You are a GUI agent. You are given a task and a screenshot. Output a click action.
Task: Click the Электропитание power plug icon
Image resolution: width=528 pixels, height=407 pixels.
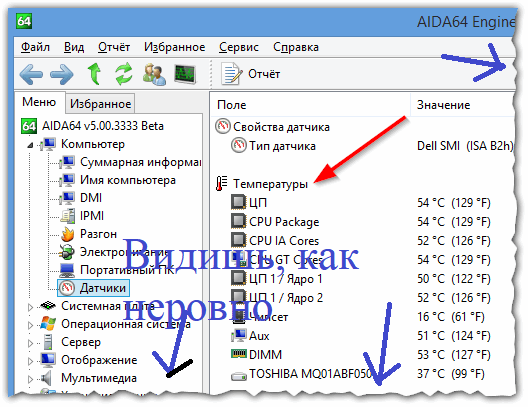tap(67, 252)
